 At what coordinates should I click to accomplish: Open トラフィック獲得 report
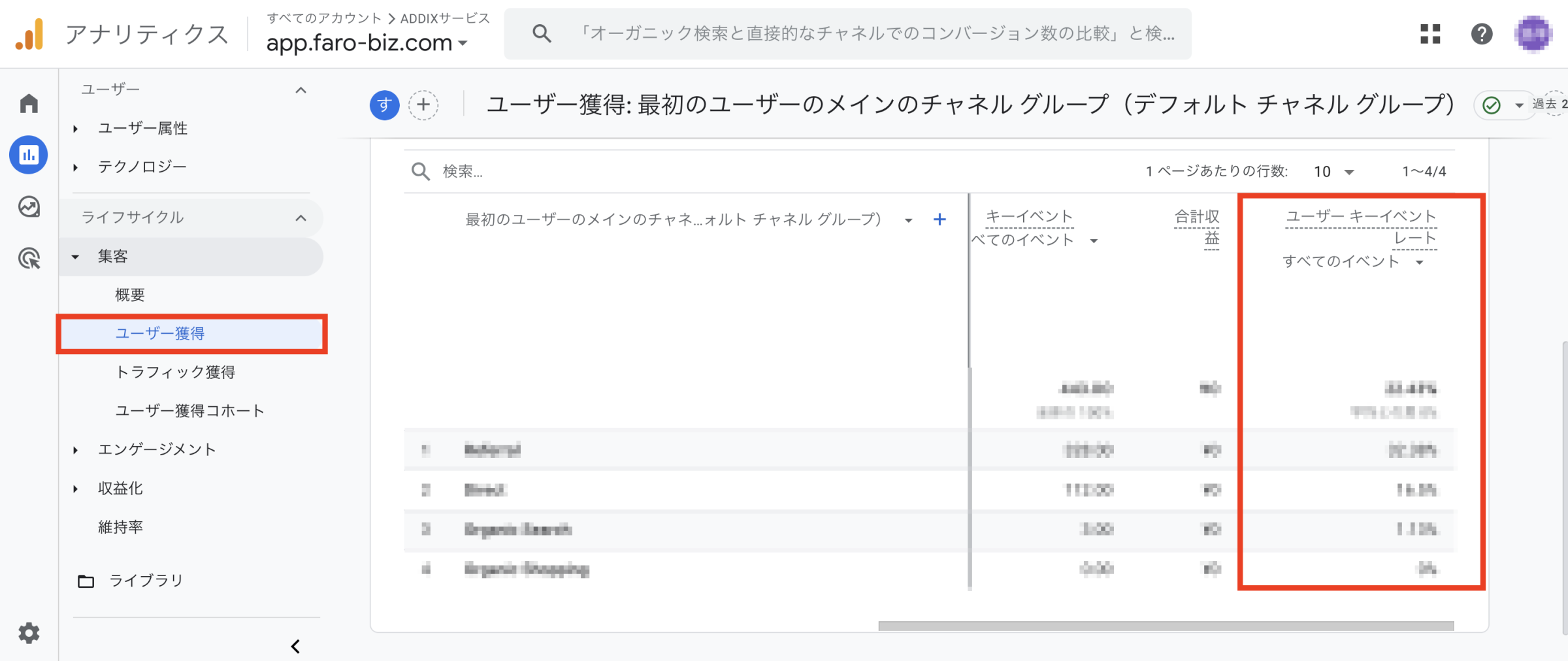click(175, 372)
